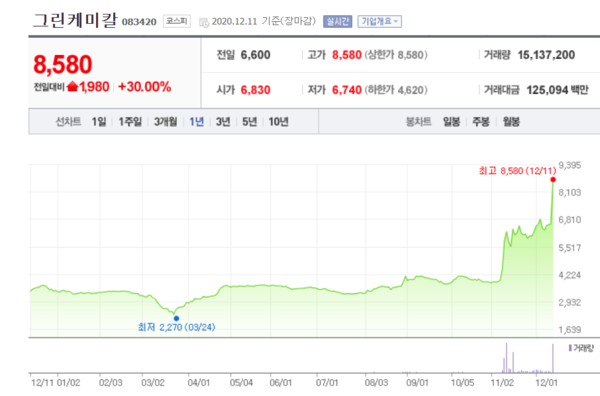Image resolution: width=600 pixels, height=396 pixels.
Task: Select the 1일 line chart tab
Action: 99,122
